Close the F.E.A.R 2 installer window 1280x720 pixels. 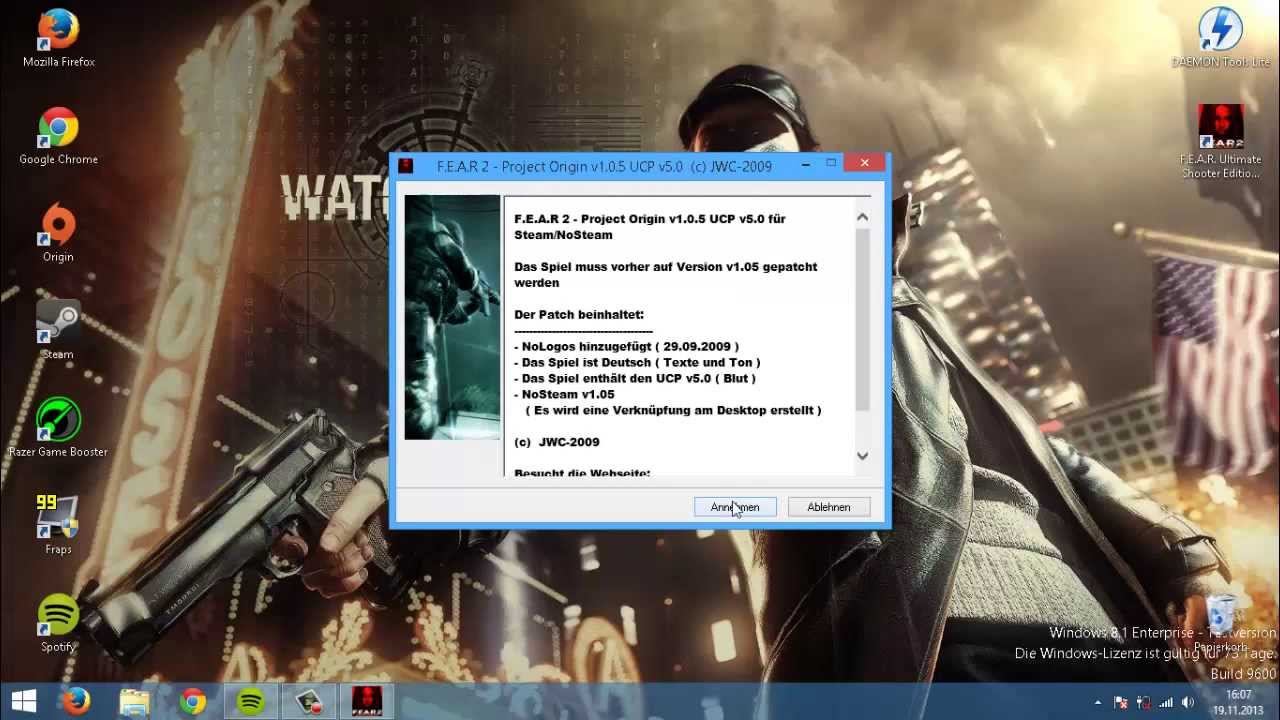(x=864, y=163)
